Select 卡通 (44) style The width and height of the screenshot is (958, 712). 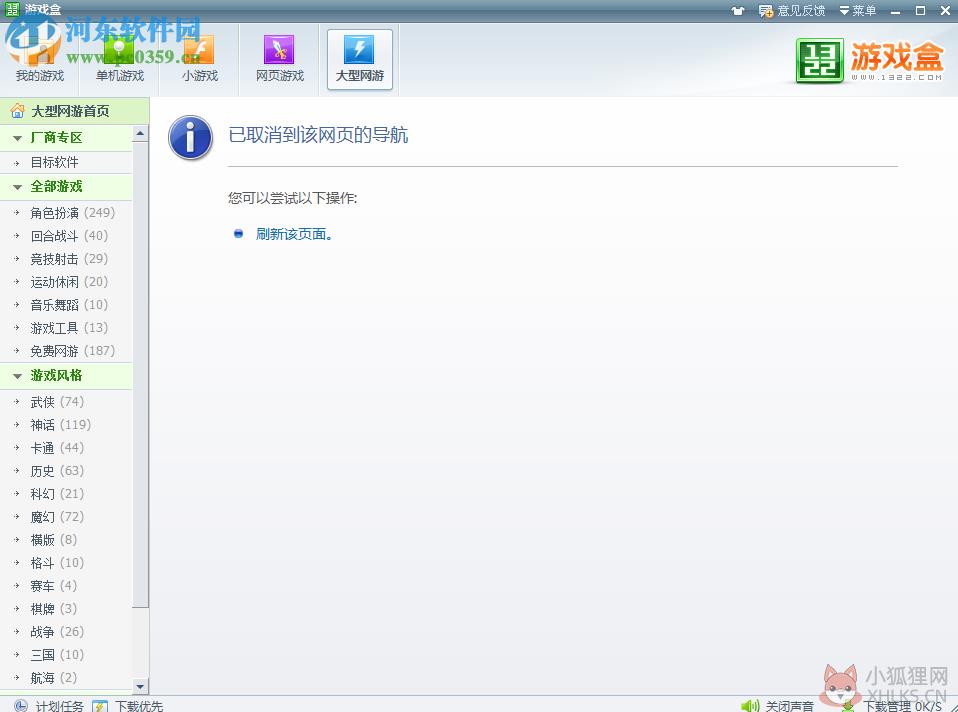66,448
